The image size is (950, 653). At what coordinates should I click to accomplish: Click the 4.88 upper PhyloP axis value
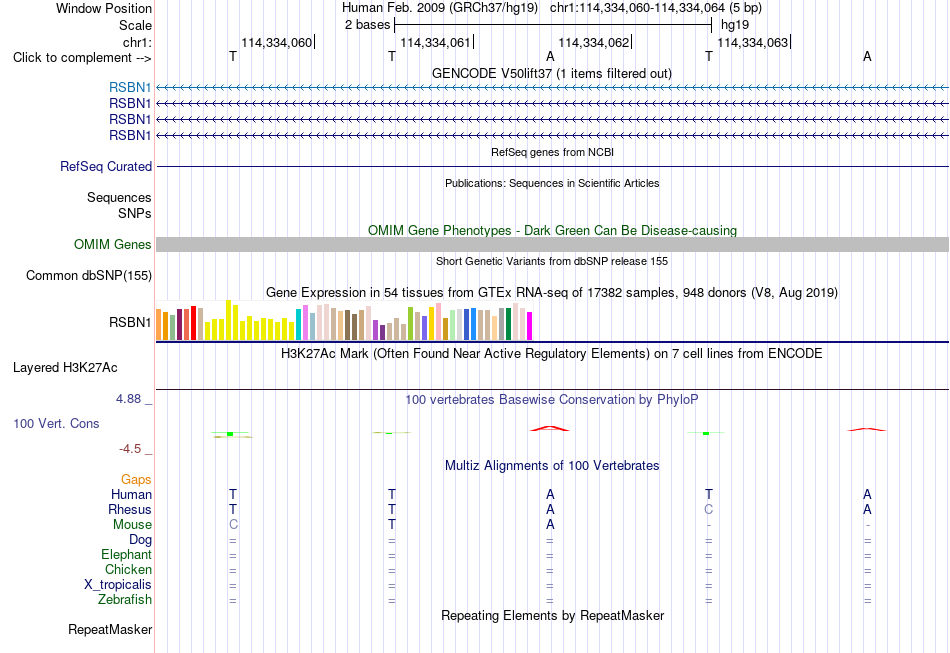coord(128,399)
